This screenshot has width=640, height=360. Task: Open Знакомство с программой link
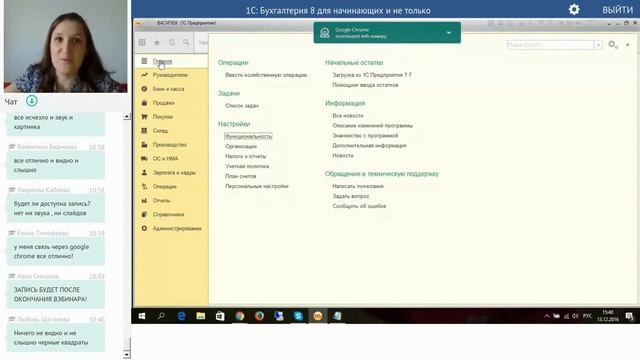pos(365,136)
